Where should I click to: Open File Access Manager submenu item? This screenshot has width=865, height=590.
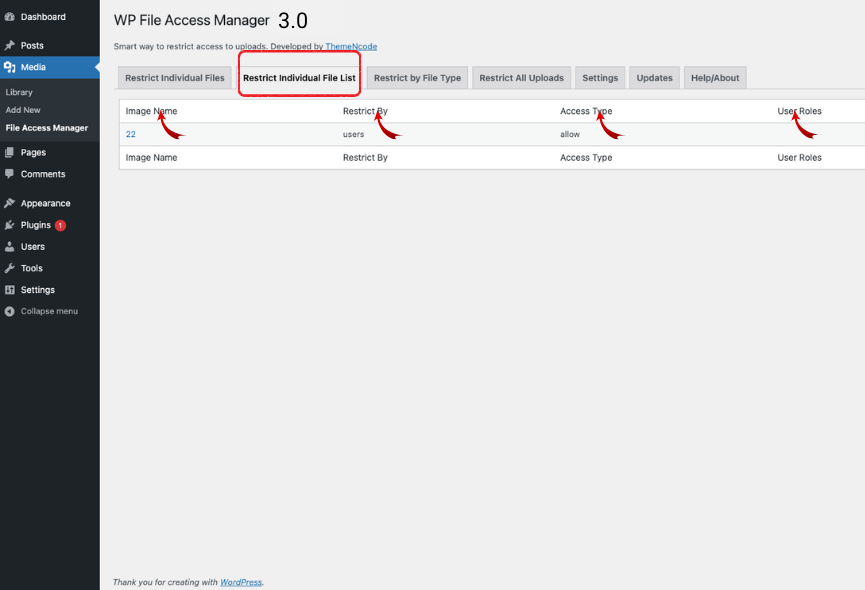coord(47,127)
